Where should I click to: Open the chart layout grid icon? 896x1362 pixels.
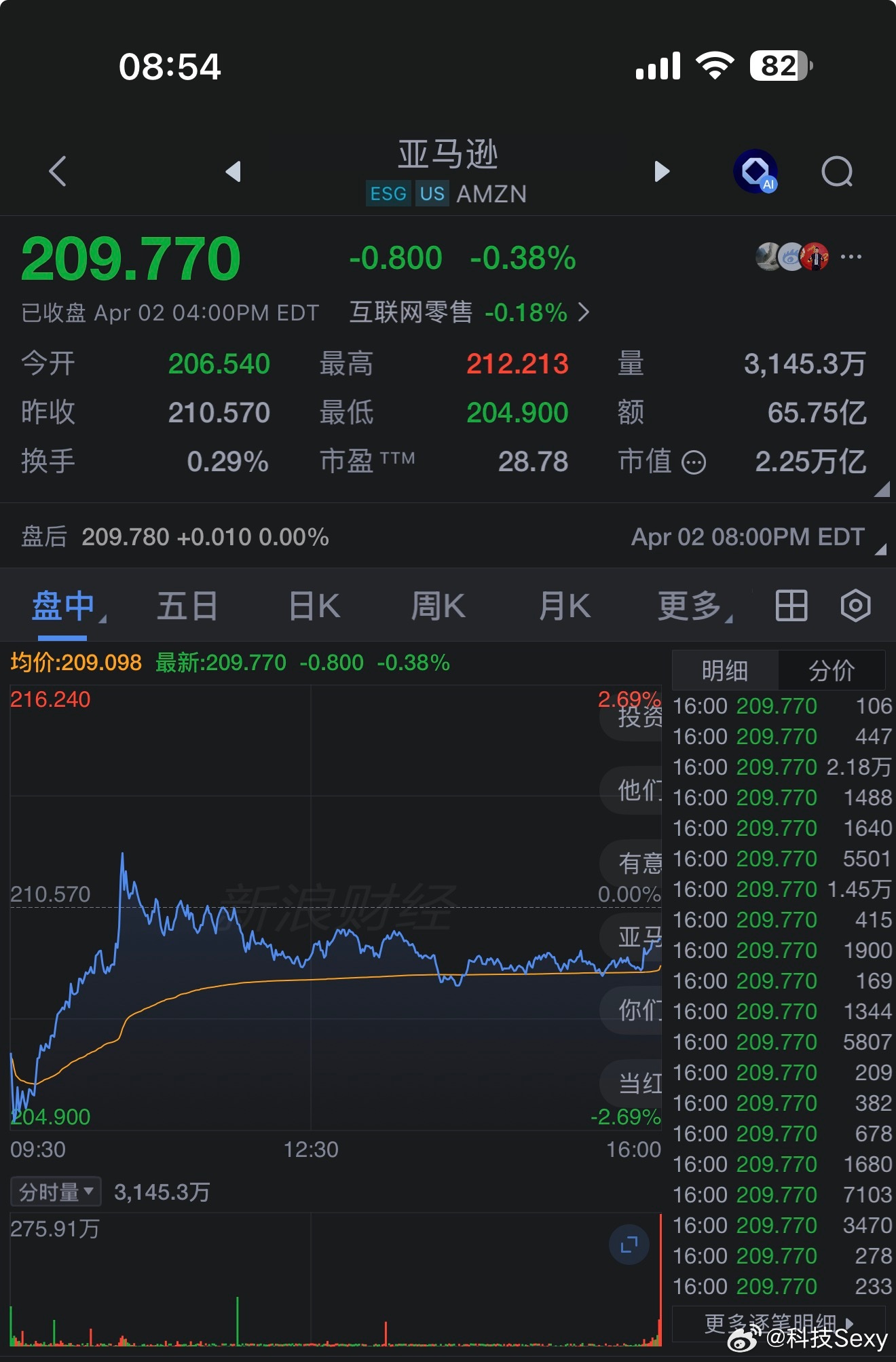pyautogui.click(x=791, y=606)
